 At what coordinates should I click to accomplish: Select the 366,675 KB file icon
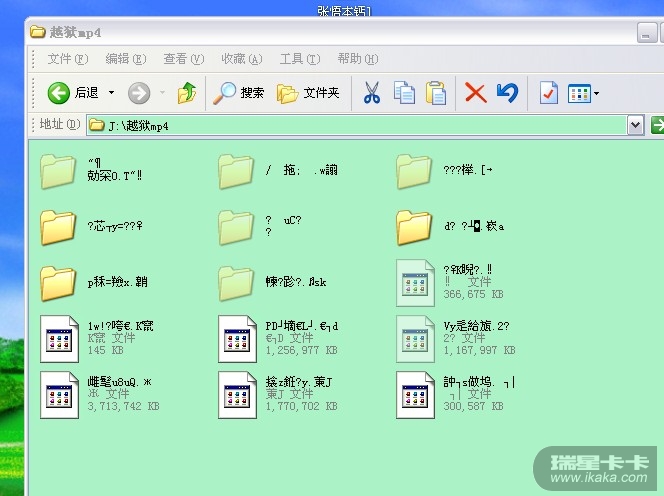pyautogui.click(x=415, y=283)
